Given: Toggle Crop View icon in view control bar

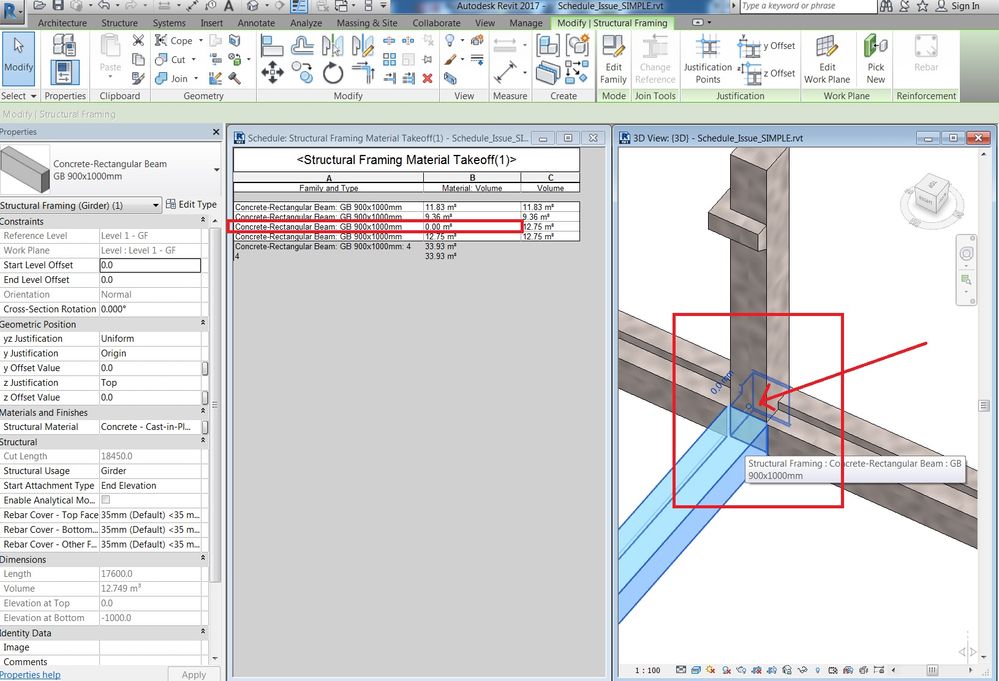Looking at the screenshot, I should (756, 670).
